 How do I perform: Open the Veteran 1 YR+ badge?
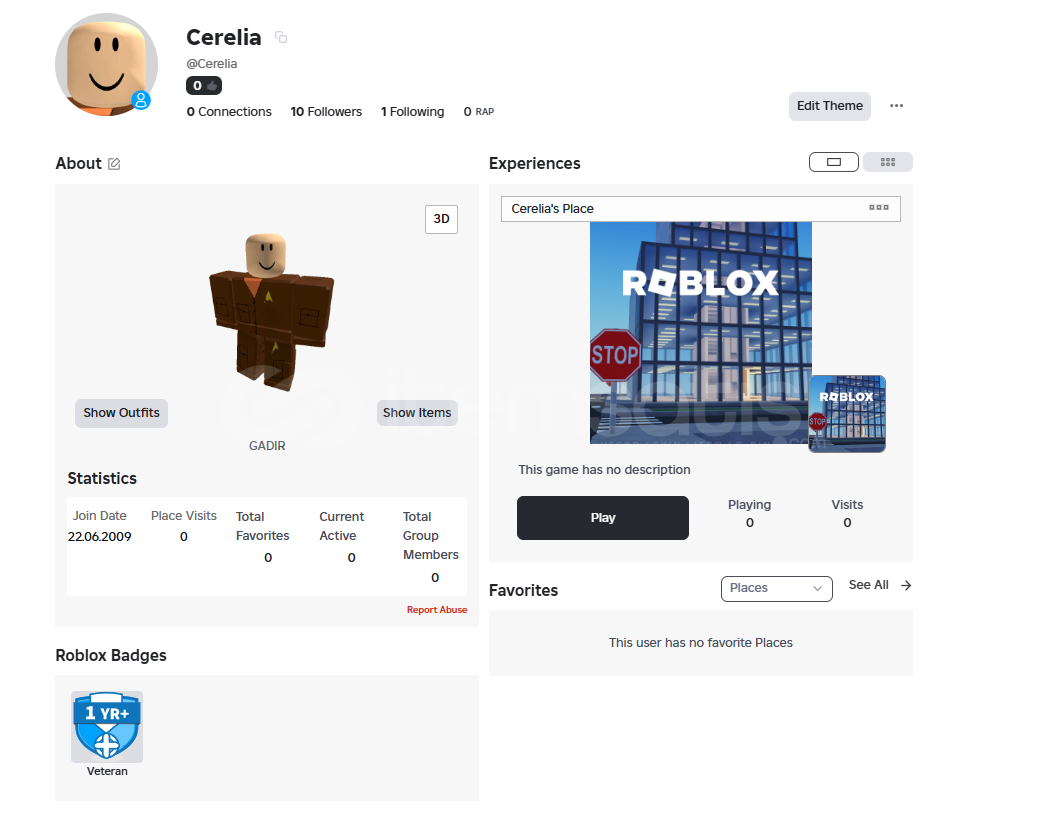click(107, 727)
